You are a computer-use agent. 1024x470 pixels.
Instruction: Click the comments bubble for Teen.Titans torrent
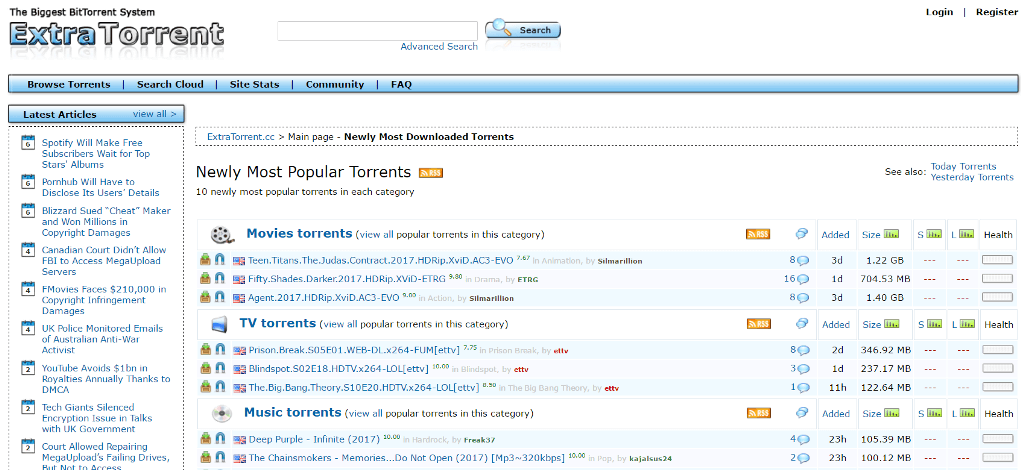[x=803, y=260]
